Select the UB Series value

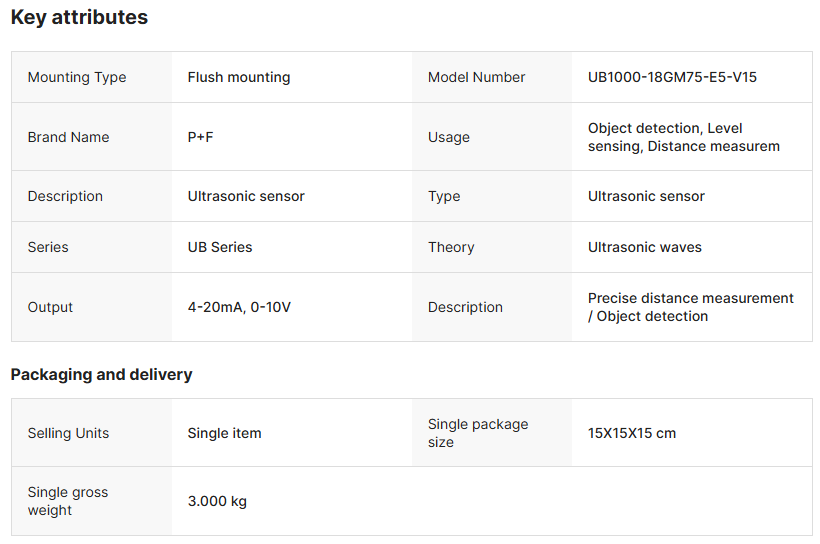(x=220, y=247)
